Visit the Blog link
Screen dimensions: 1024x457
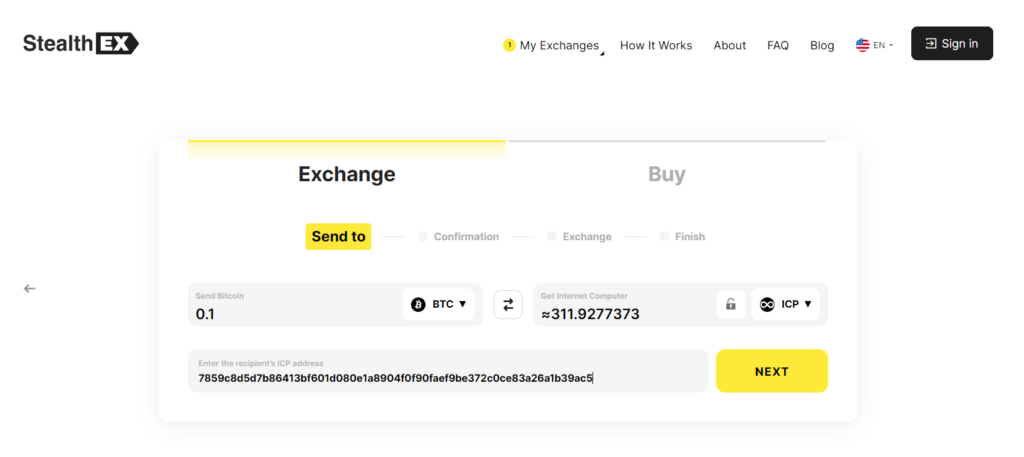(822, 45)
